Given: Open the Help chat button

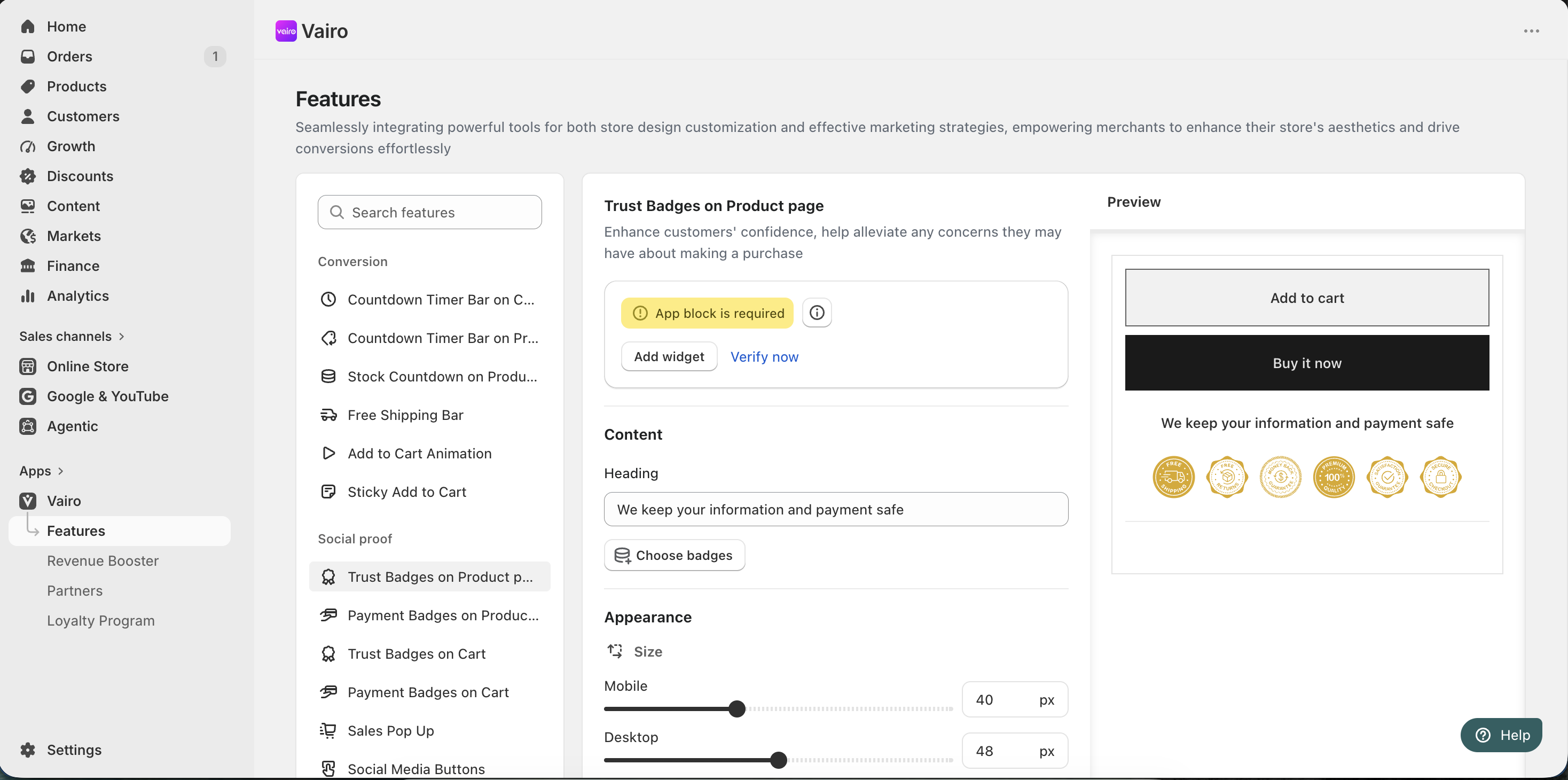Looking at the screenshot, I should coord(1501,735).
